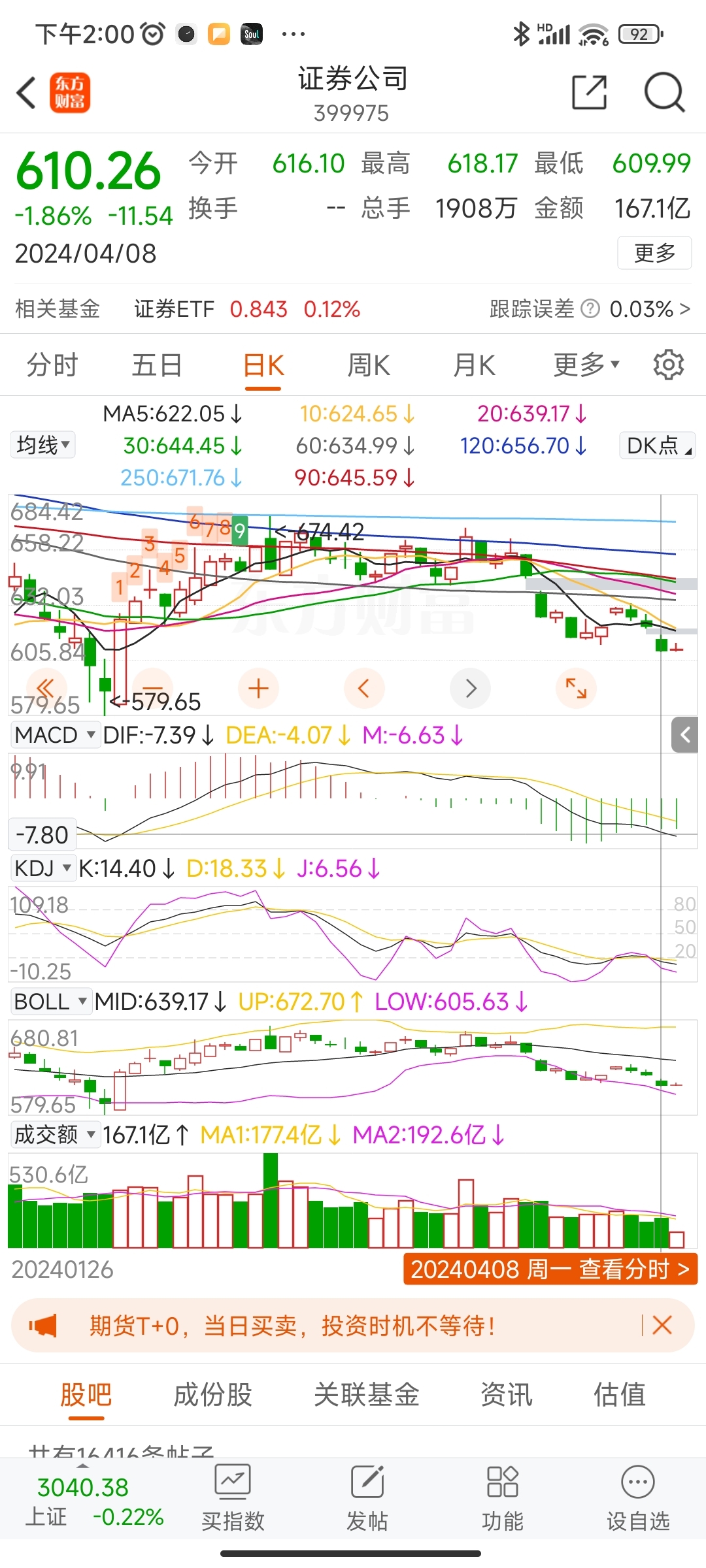
Task: Tap the 更多 quote details button
Action: [x=654, y=253]
